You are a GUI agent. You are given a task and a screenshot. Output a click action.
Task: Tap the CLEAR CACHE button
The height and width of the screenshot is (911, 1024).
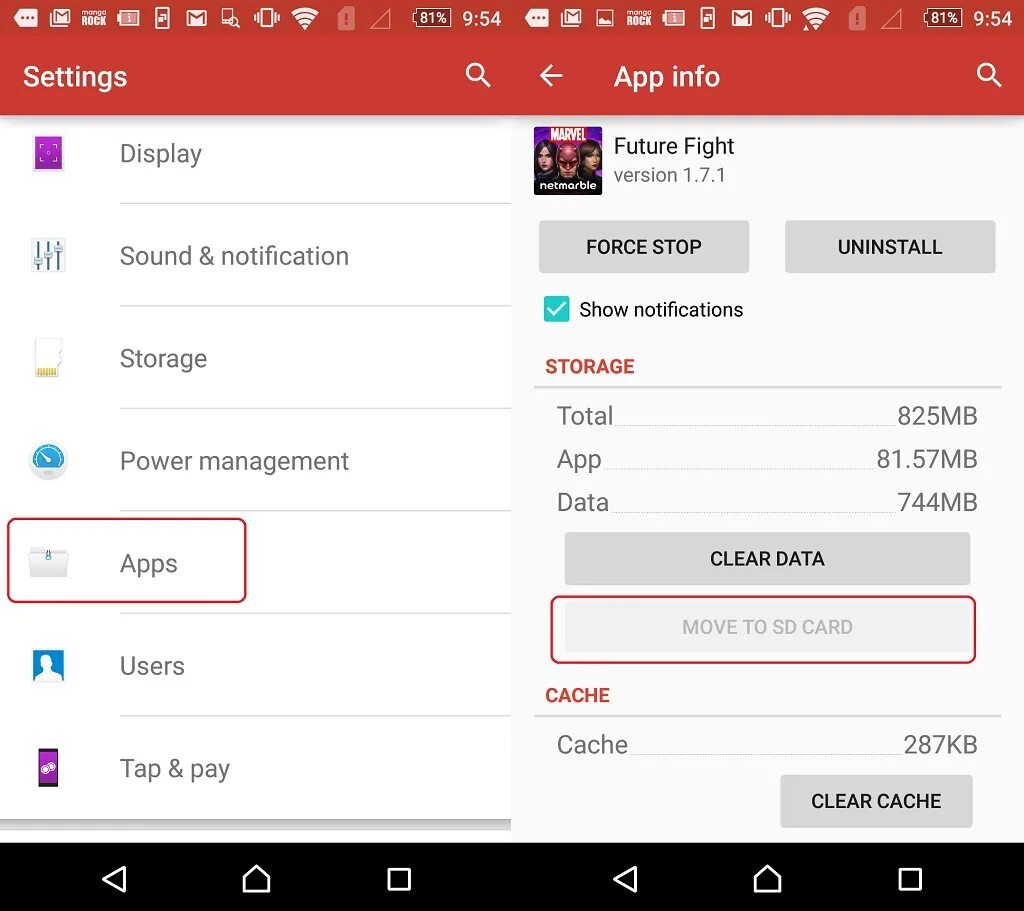pos(876,801)
